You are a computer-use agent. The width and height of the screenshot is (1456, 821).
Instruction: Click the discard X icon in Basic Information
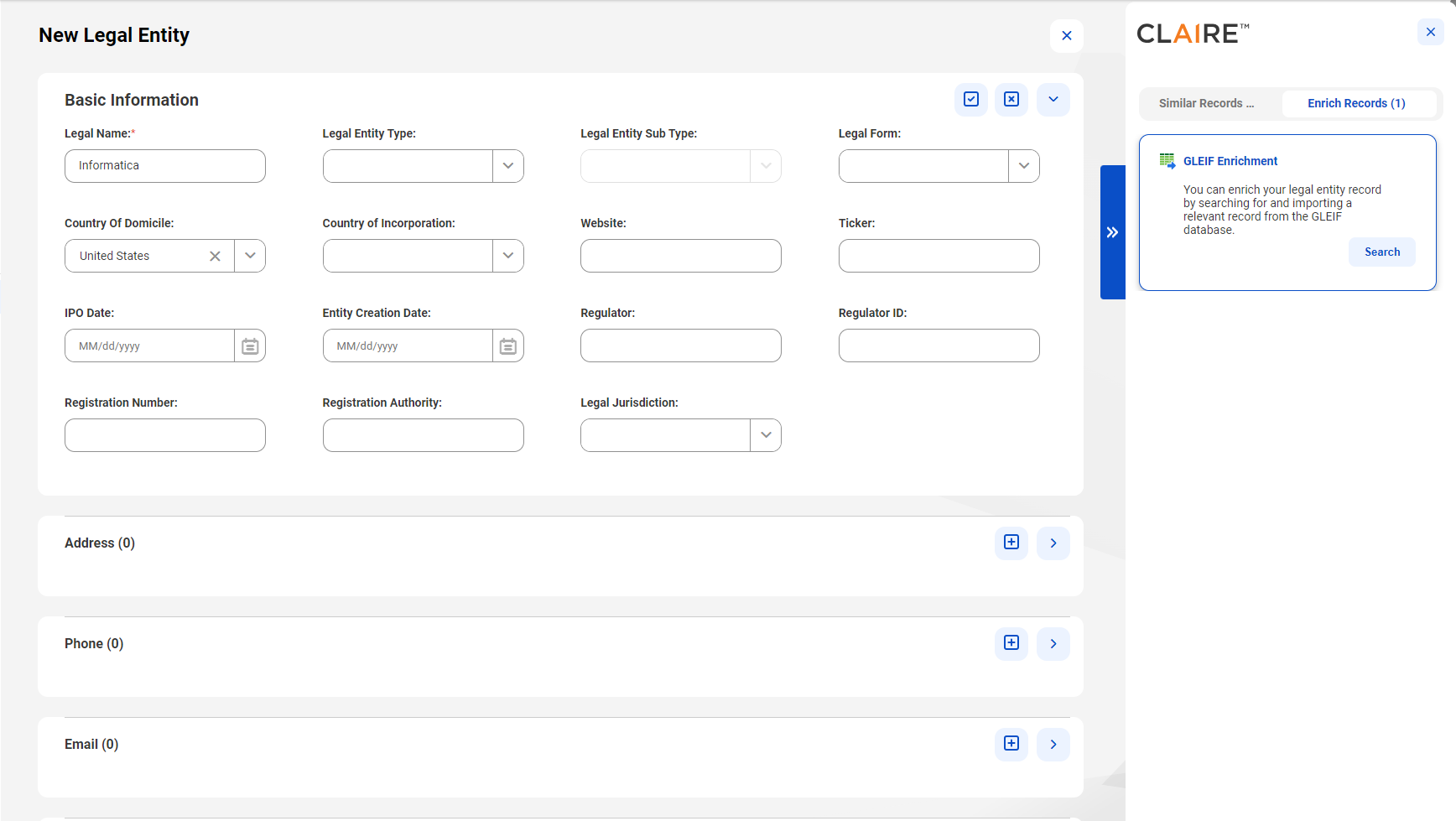pos(1011,100)
